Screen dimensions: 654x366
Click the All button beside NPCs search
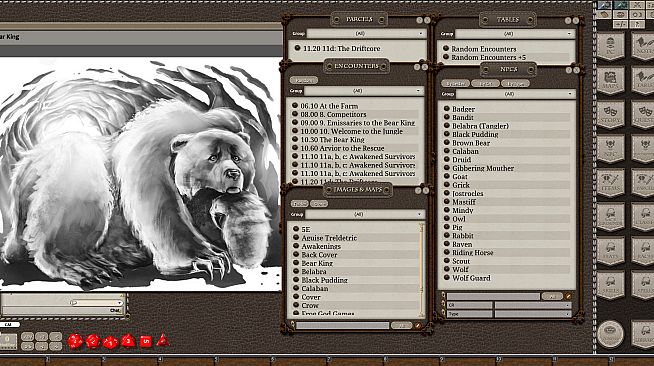(552, 296)
